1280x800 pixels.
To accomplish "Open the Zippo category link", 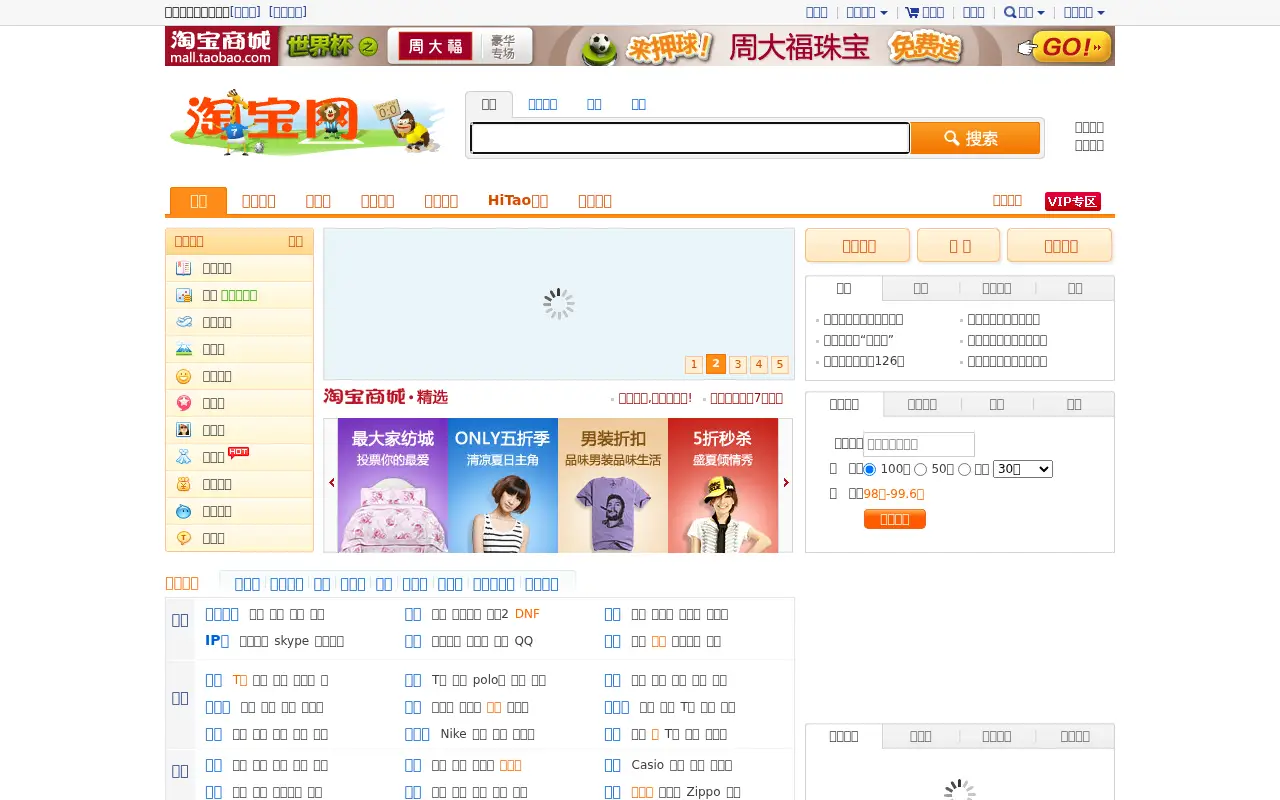I will 701,792.
